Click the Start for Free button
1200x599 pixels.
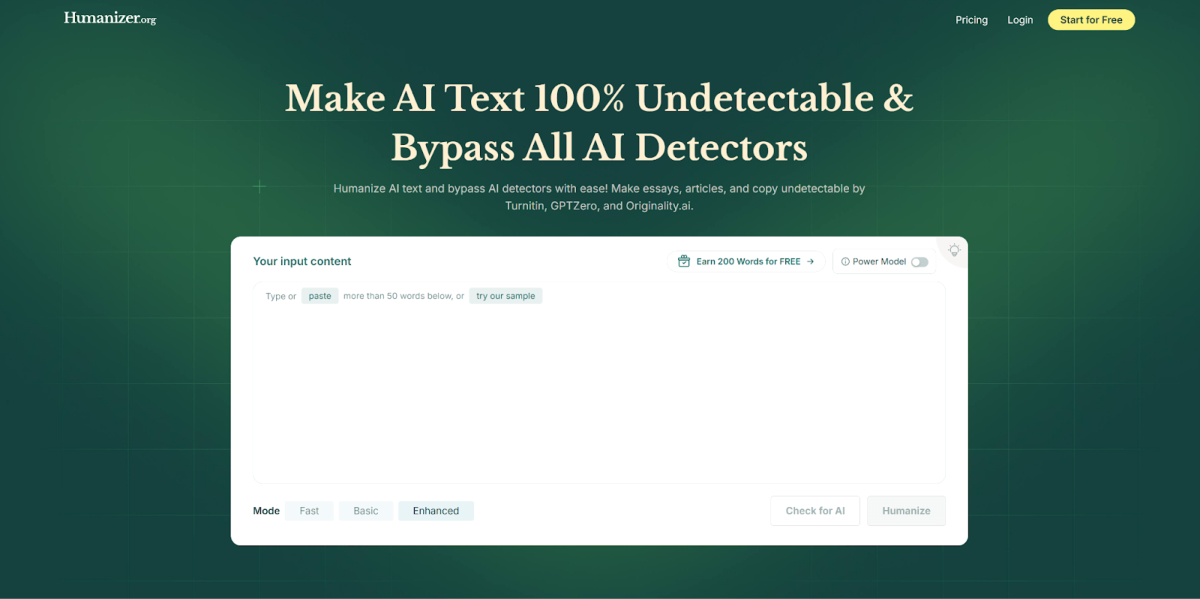tap(1091, 20)
